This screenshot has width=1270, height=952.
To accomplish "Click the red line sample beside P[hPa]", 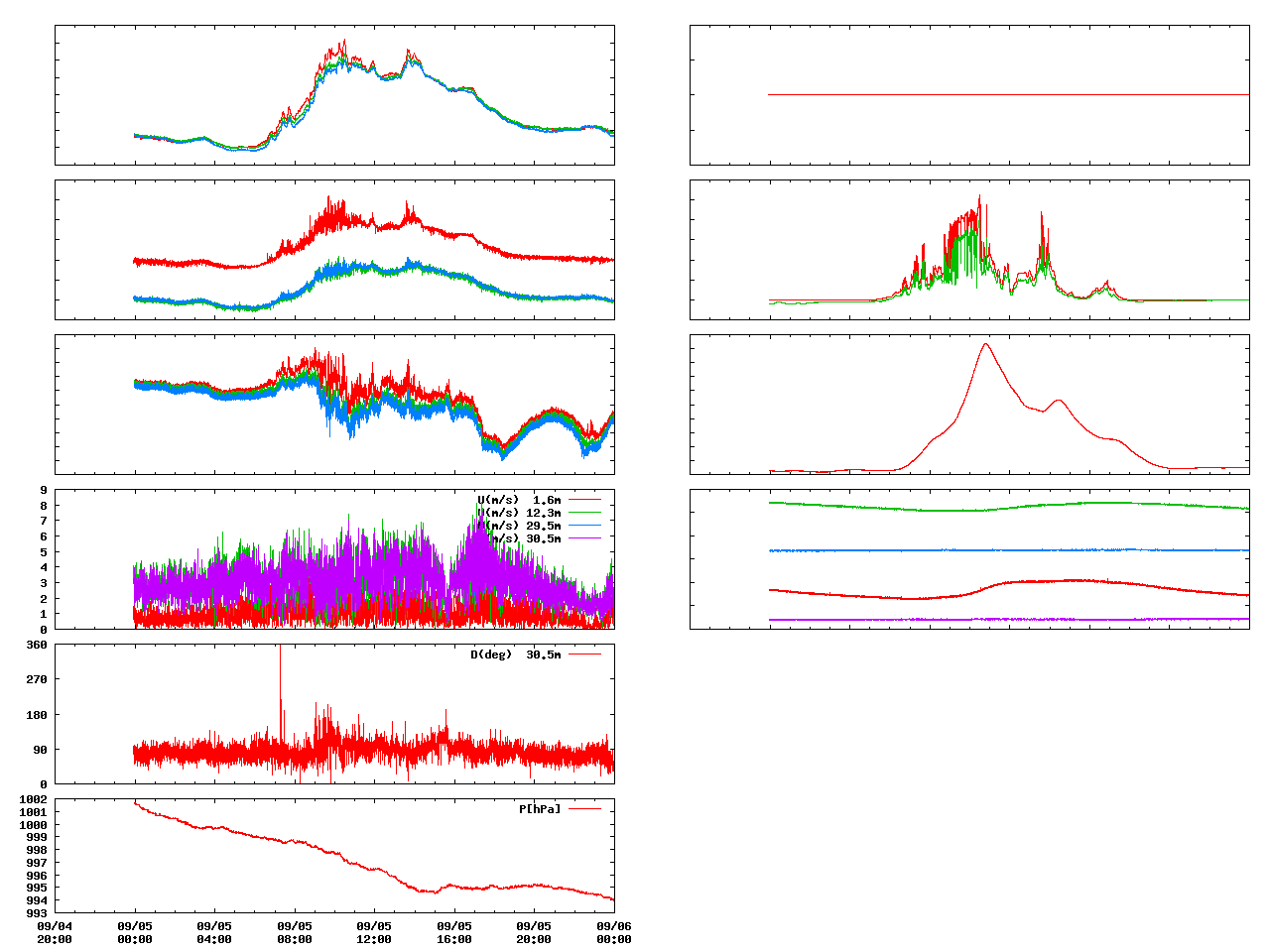I will 584,809.
